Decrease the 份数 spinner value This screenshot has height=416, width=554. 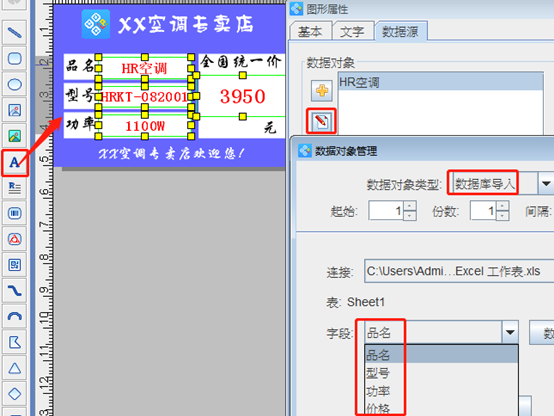coord(502,216)
